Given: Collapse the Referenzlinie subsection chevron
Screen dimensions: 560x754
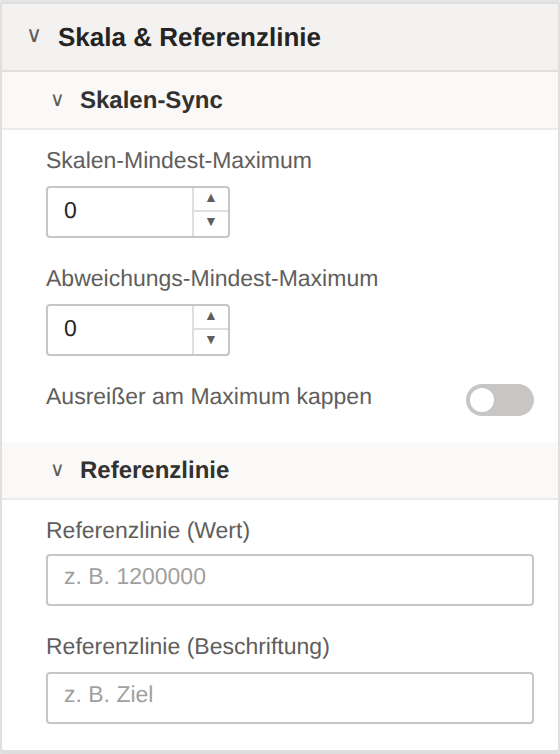Looking at the screenshot, I should [57, 470].
